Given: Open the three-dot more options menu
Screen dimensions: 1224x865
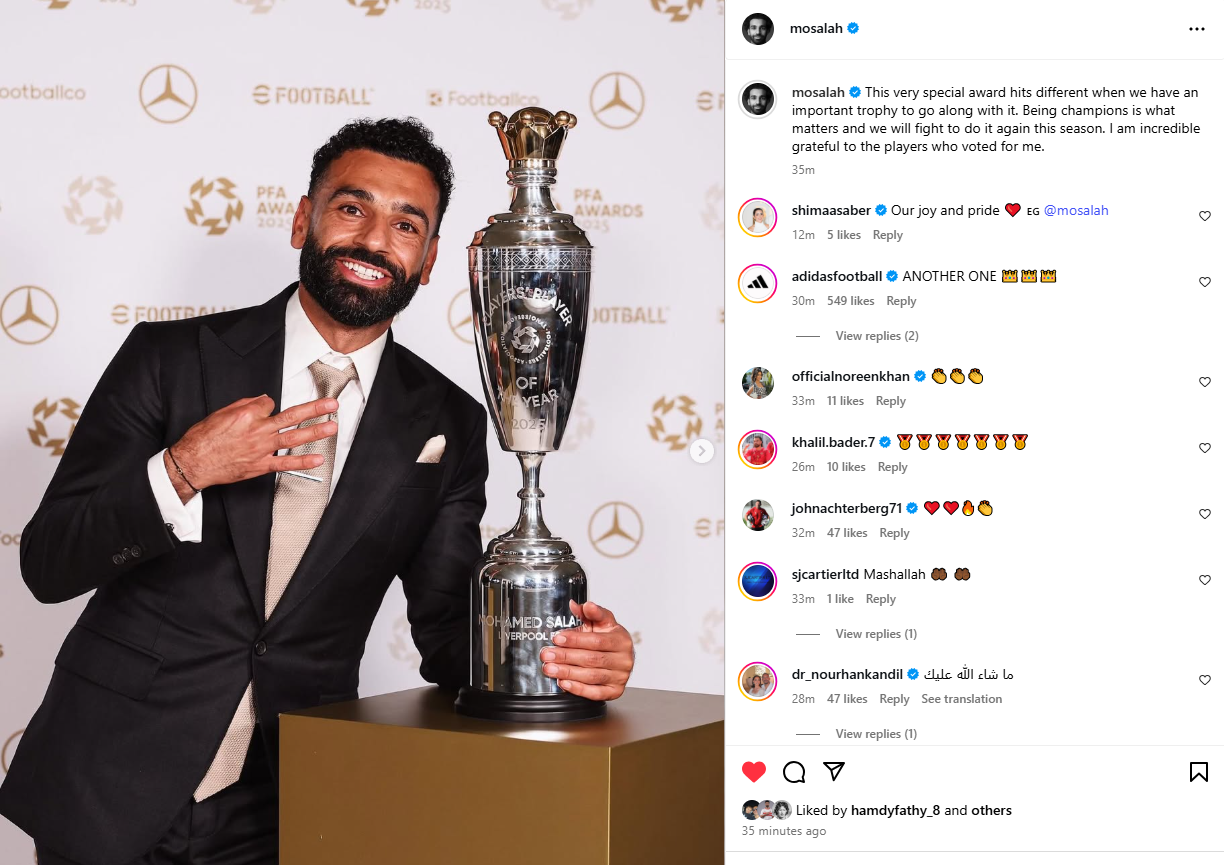Looking at the screenshot, I should click(1197, 29).
